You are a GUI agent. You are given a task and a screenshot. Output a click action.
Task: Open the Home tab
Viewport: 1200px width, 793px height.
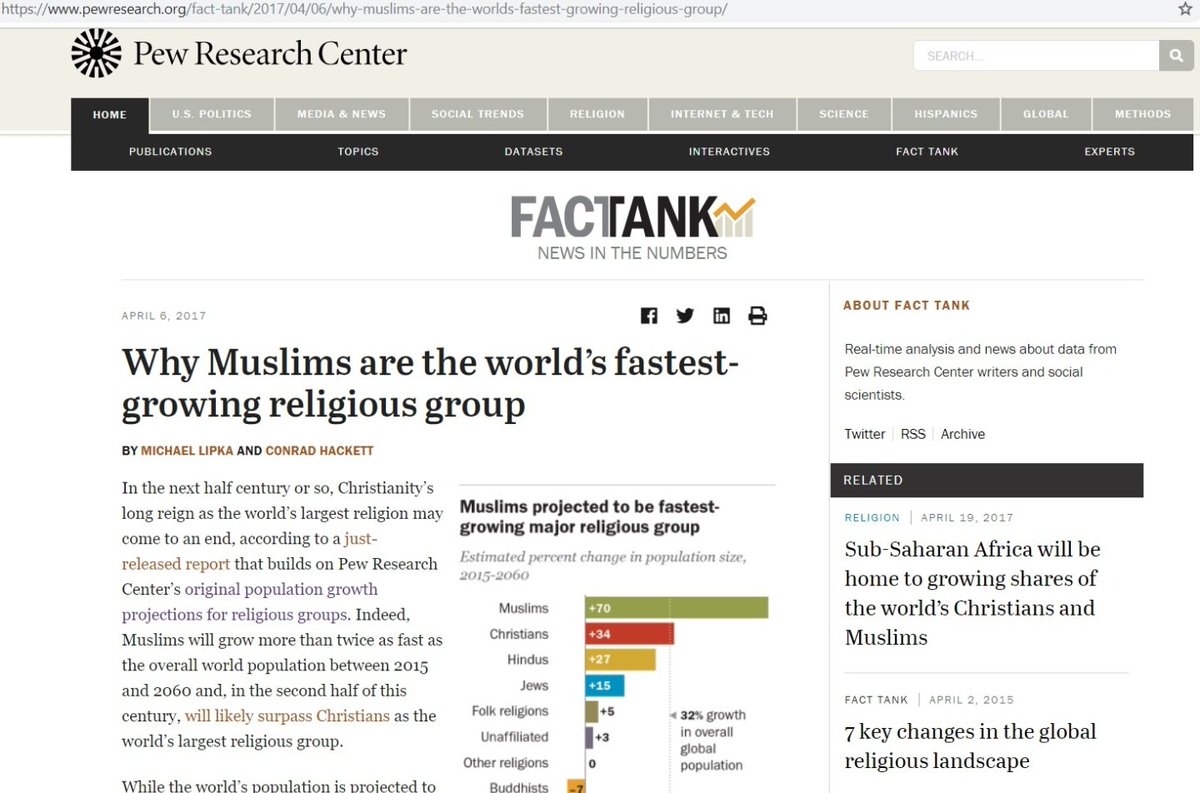(110, 114)
